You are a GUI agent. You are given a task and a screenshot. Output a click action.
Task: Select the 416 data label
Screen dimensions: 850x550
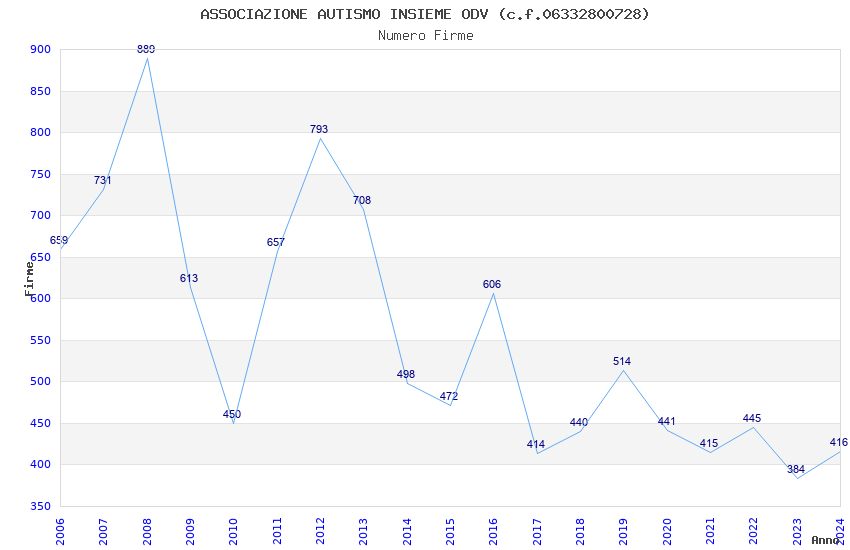839,442
